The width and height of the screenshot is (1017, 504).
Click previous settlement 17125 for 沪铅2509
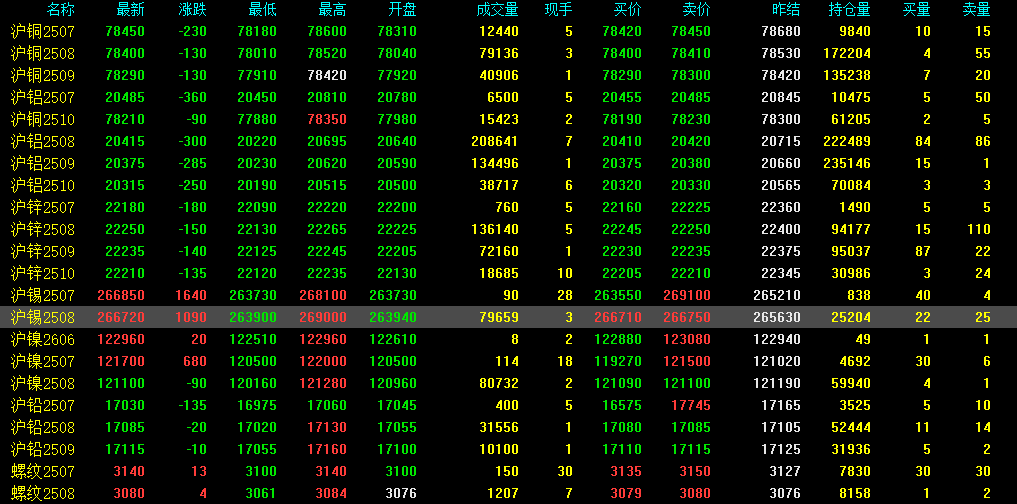click(781, 450)
